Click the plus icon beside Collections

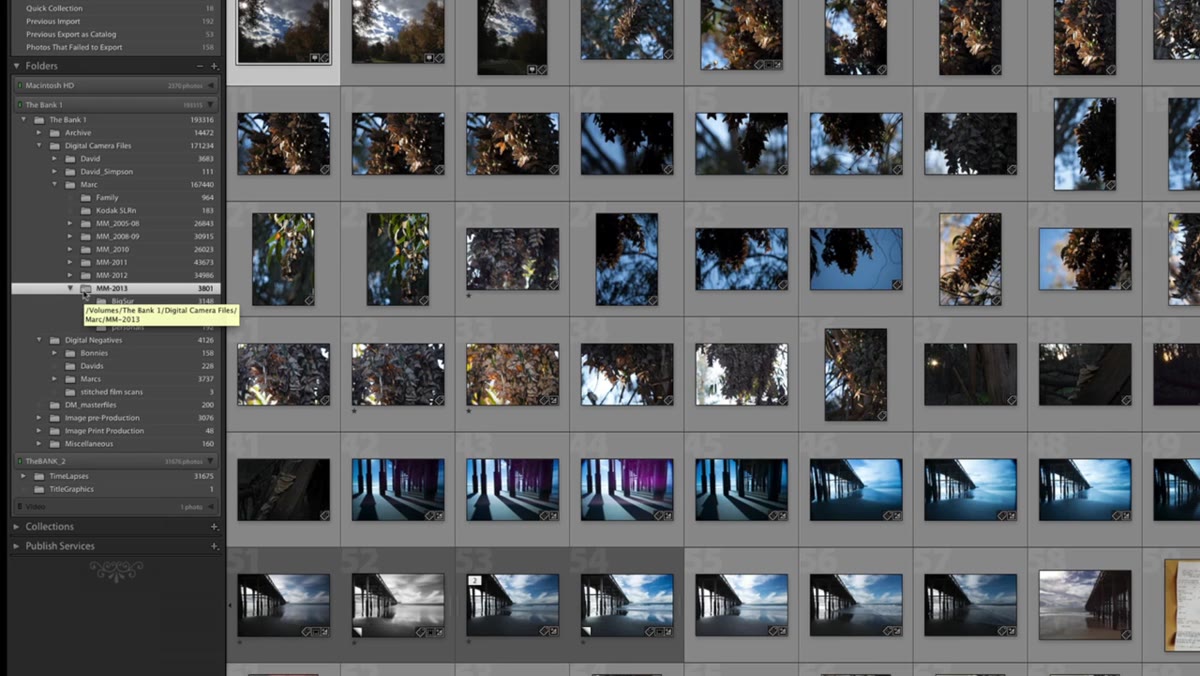tap(214, 527)
